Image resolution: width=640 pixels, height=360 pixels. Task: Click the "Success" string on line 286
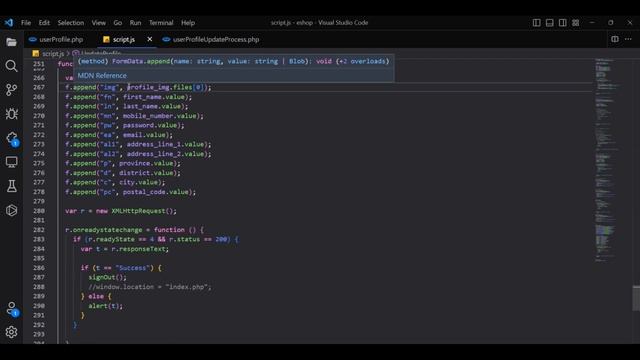pos(133,268)
